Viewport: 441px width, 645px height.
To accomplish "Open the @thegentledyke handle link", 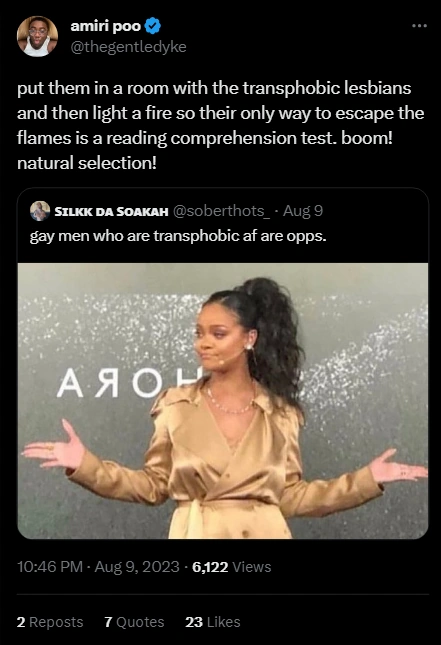I will point(128,47).
